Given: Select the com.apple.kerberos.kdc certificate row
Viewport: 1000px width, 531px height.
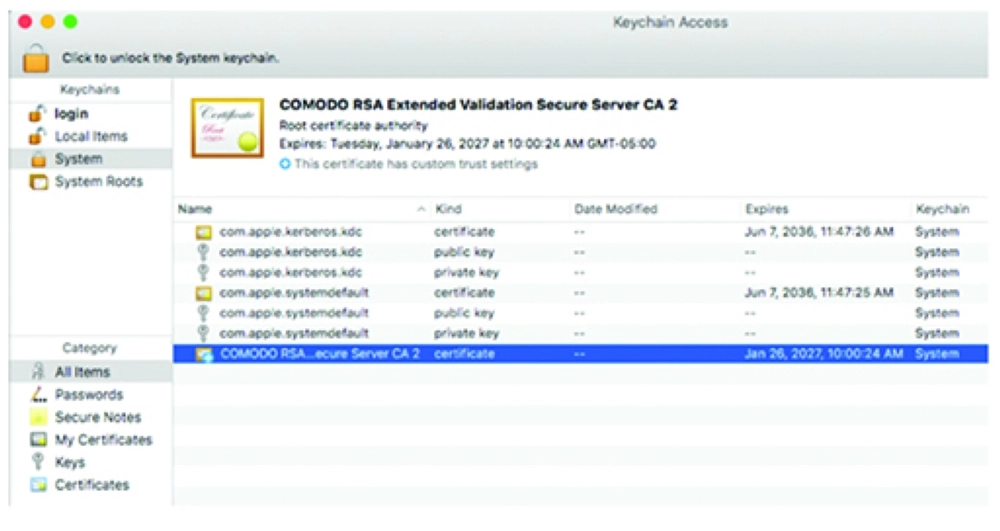Looking at the screenshot, I should [290, 232].
